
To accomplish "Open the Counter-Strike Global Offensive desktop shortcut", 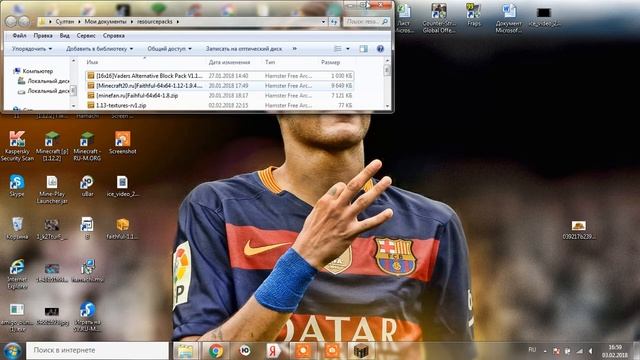I will [439, 18].
